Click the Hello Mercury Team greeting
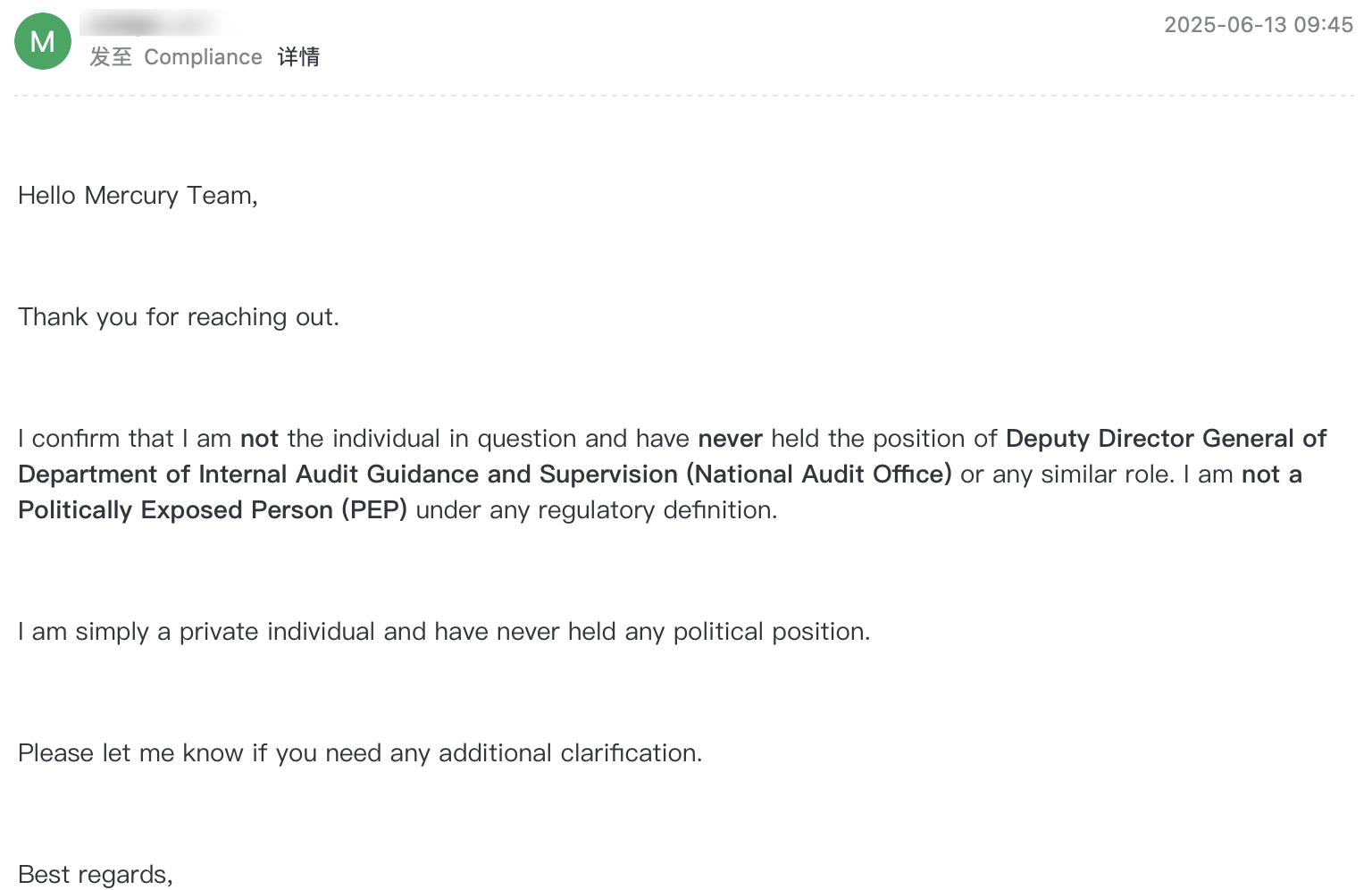Screen dimensions: 1372x890 138,196
